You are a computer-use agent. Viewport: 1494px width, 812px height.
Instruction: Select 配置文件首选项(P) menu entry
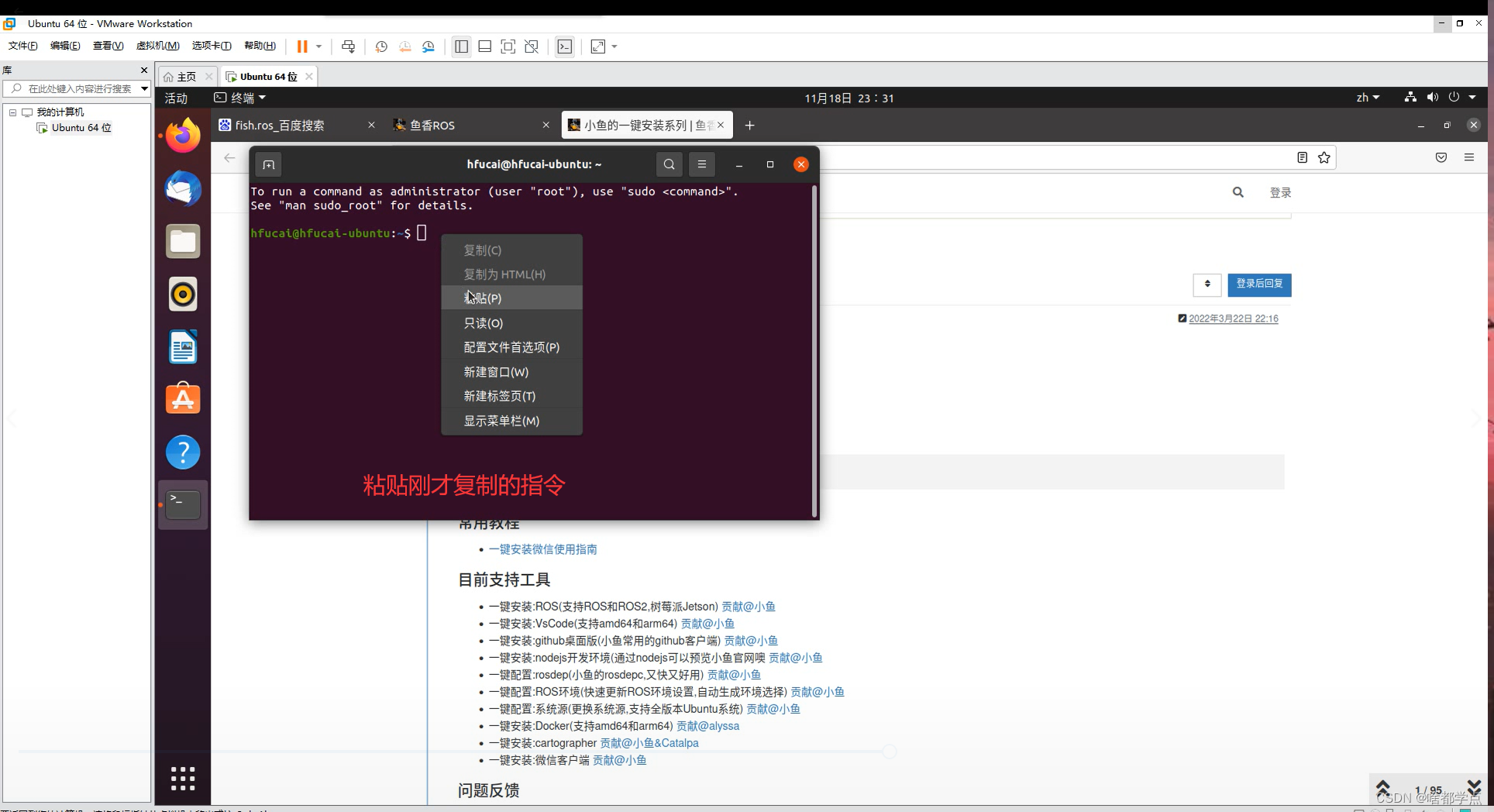point(511,347)
